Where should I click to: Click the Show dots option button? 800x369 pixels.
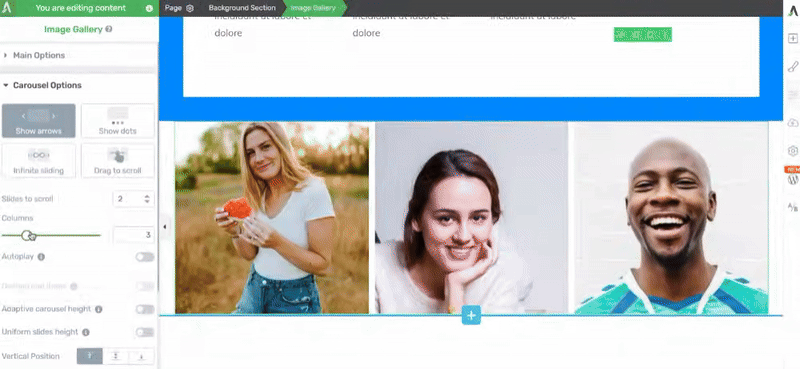pos(118,121)
